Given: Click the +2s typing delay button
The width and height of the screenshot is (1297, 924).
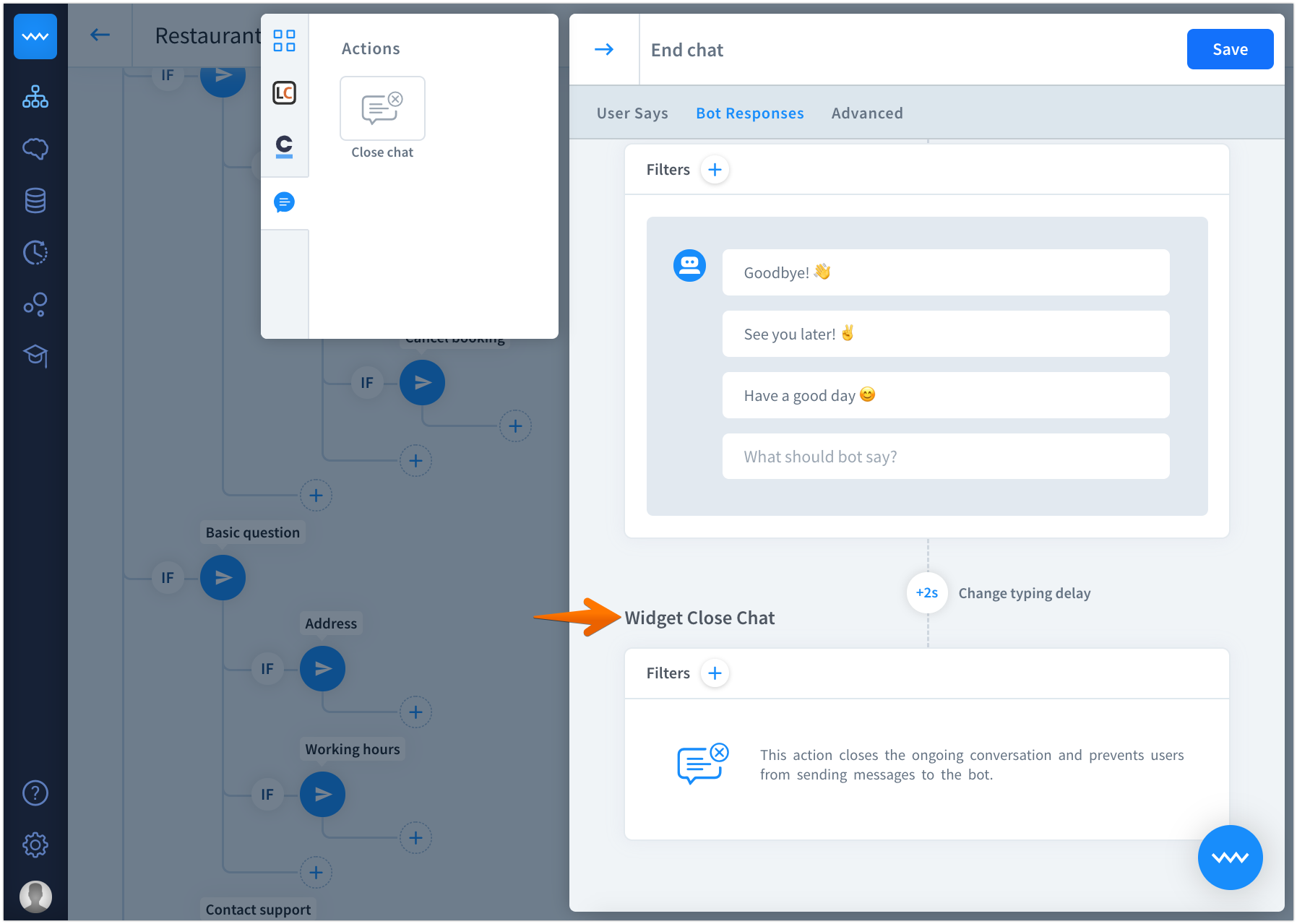Looking at the screenshot, I should [x=927, y=592].
